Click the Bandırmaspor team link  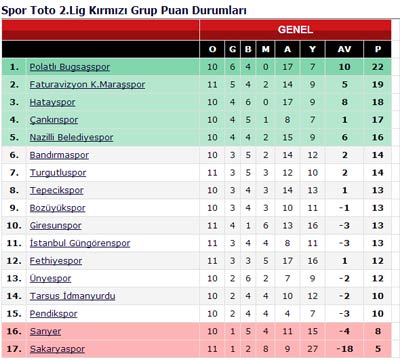point(59,155)
